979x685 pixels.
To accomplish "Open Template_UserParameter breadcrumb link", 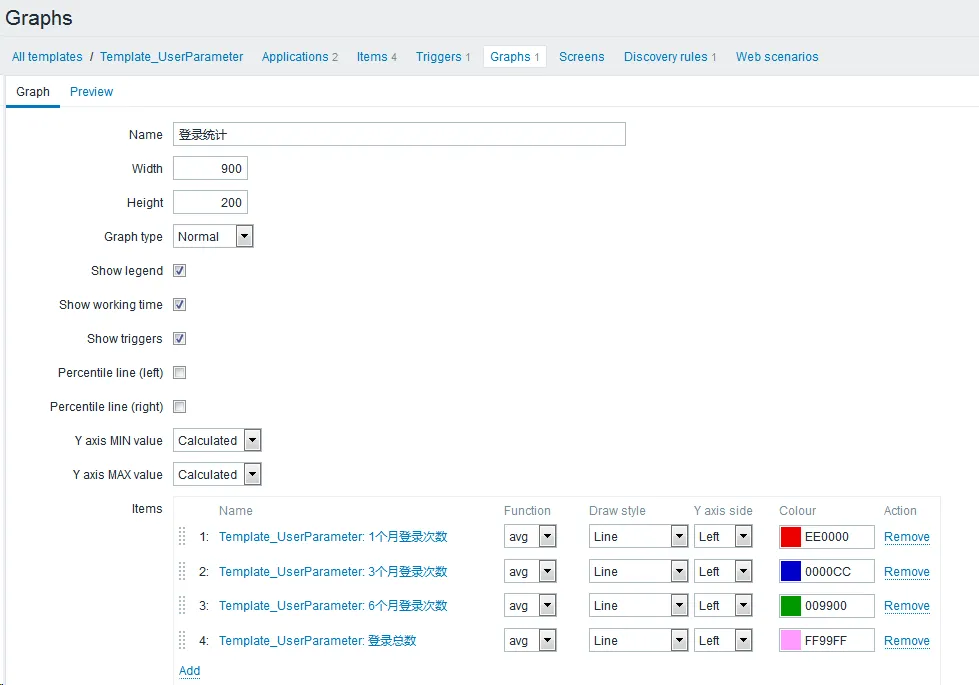I will click(x=171, y=57).
